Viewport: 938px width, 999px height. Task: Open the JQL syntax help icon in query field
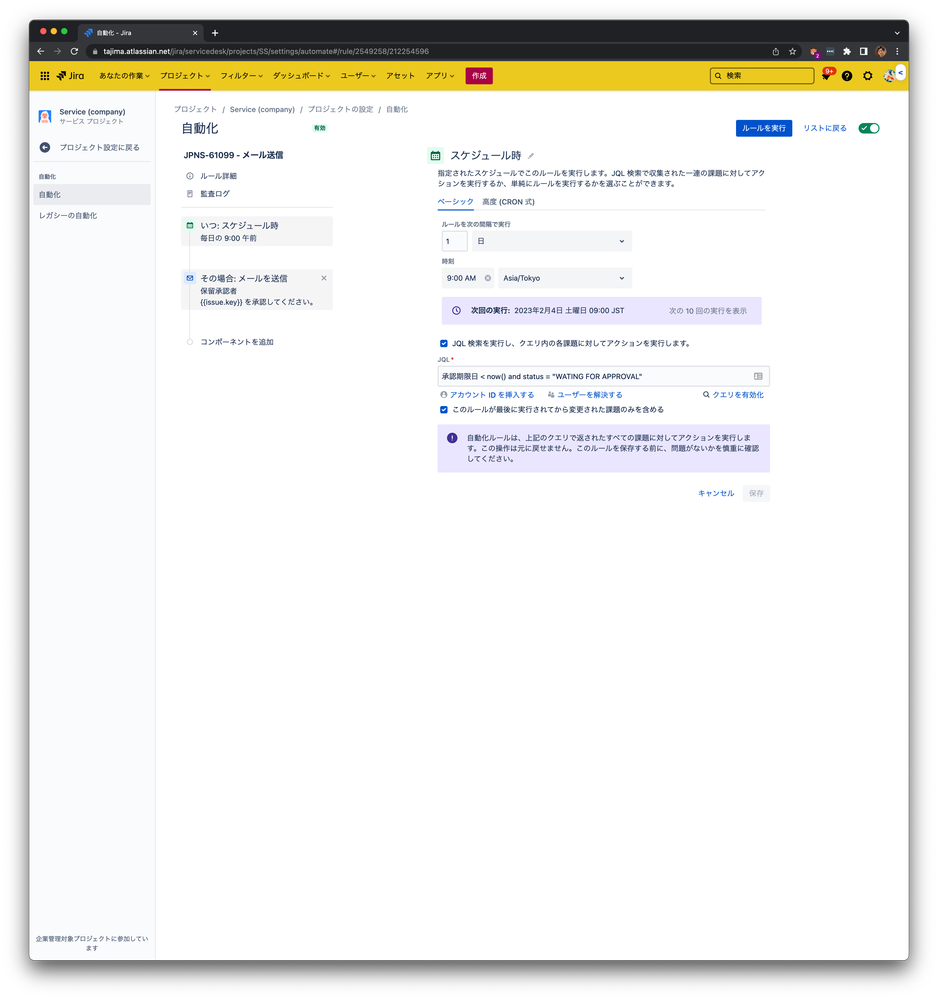[759, 375]
